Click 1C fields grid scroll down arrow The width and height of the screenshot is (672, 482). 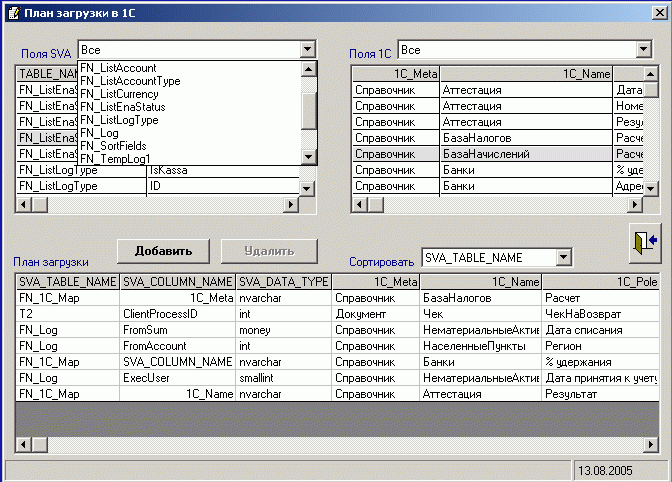(651, 188)
